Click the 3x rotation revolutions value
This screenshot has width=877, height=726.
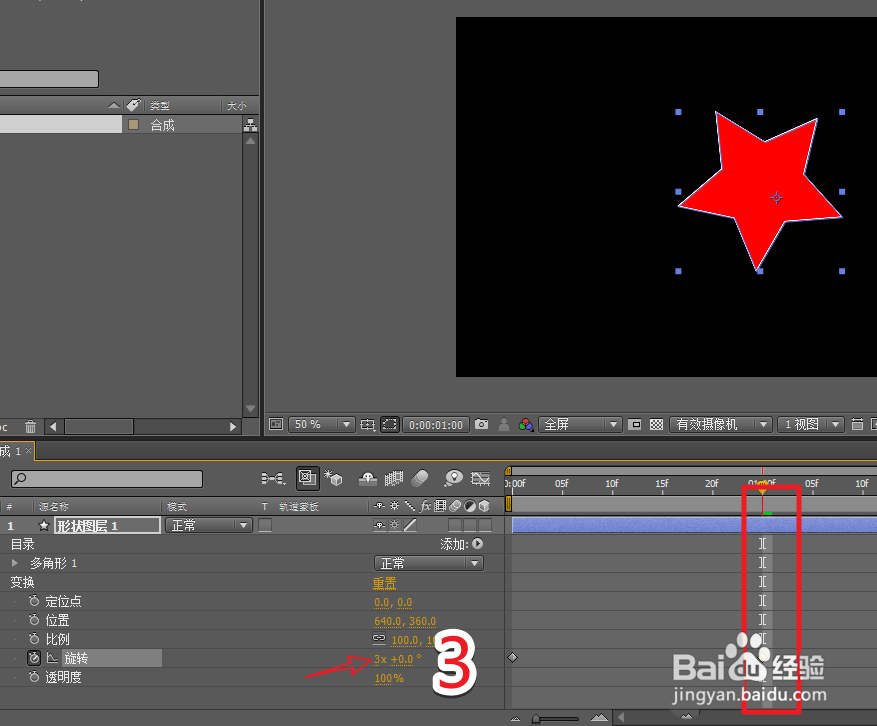[380, 659]
